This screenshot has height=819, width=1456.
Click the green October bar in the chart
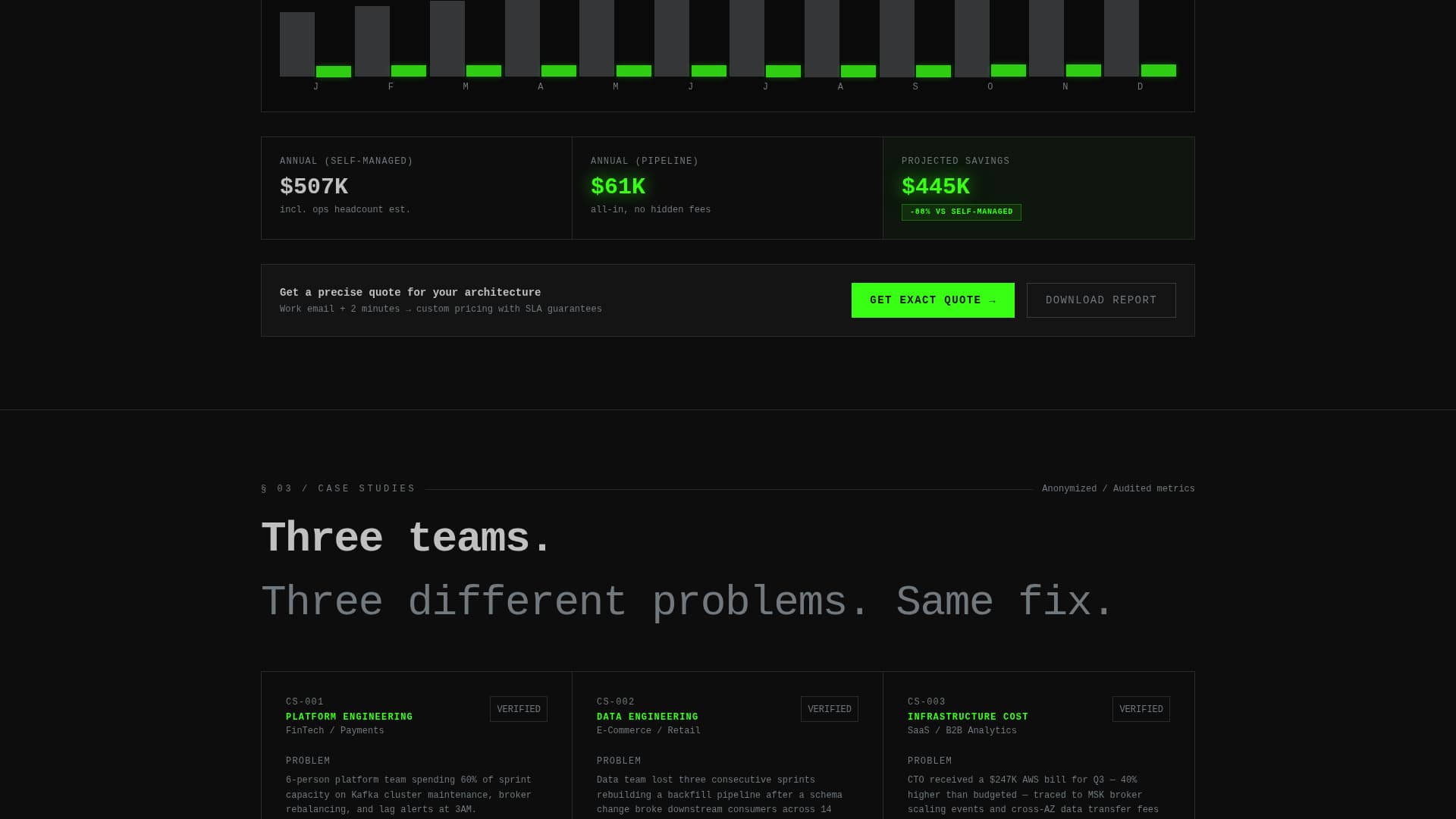(1009, 71)
